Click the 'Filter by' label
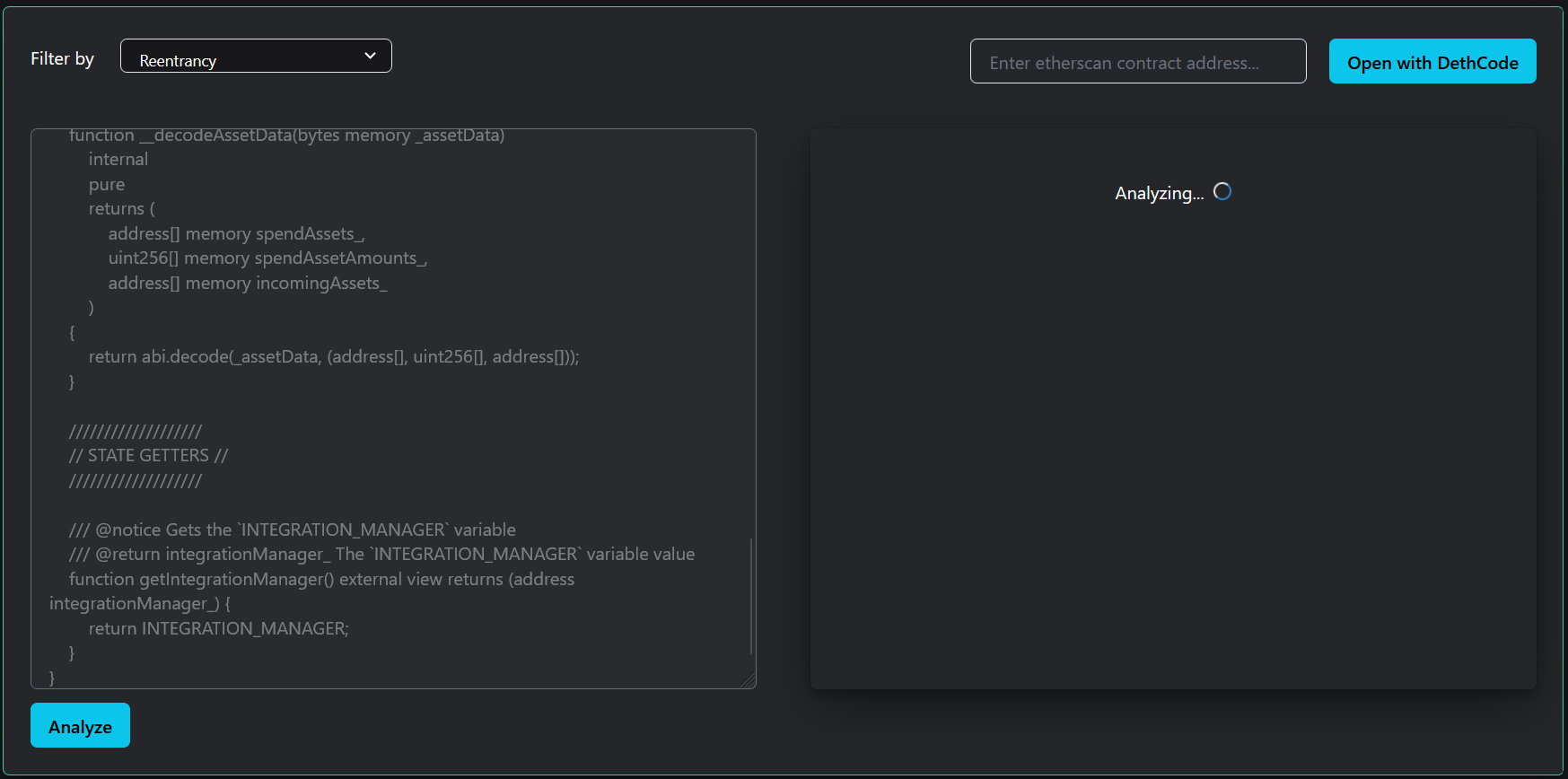The image size is (1568, 779). point(62,58)
